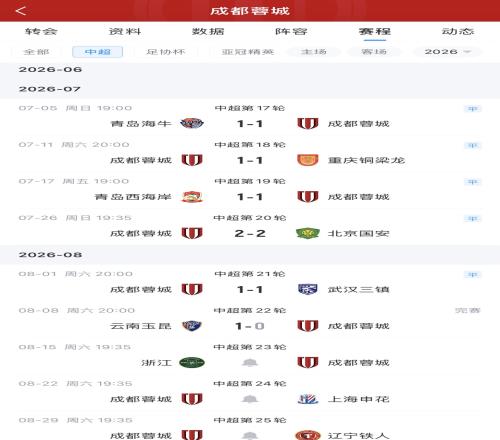Image resolution: width=500 pixels, height=440 pixels.
Task: Expand the 2026-06 month section
Action: 250,69
